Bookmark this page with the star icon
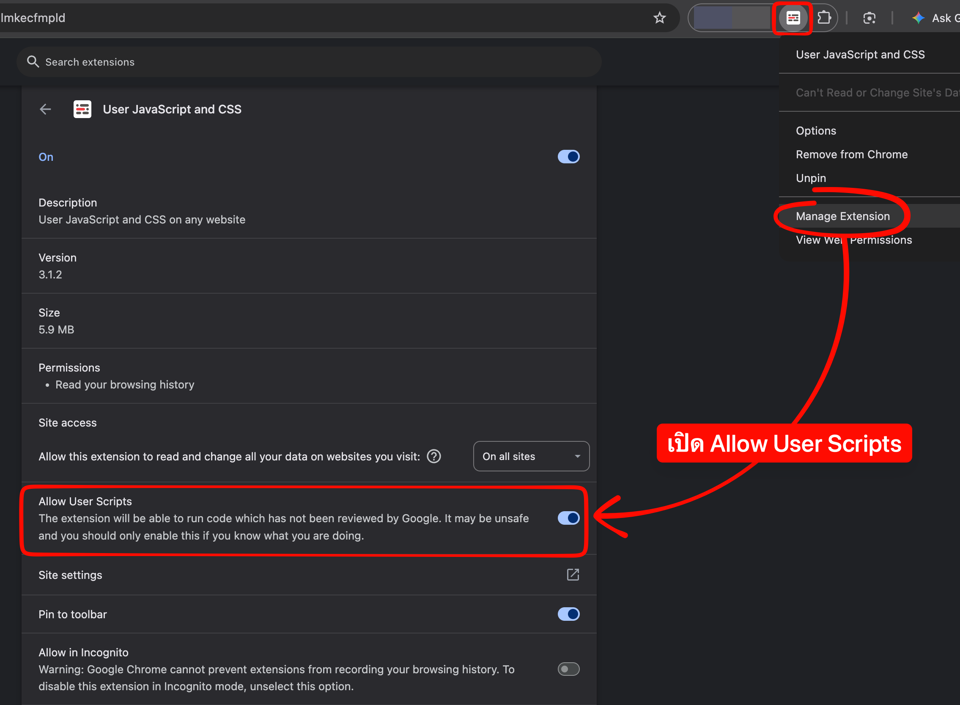This screenshot has width=960, height=705. click(659, 18)
